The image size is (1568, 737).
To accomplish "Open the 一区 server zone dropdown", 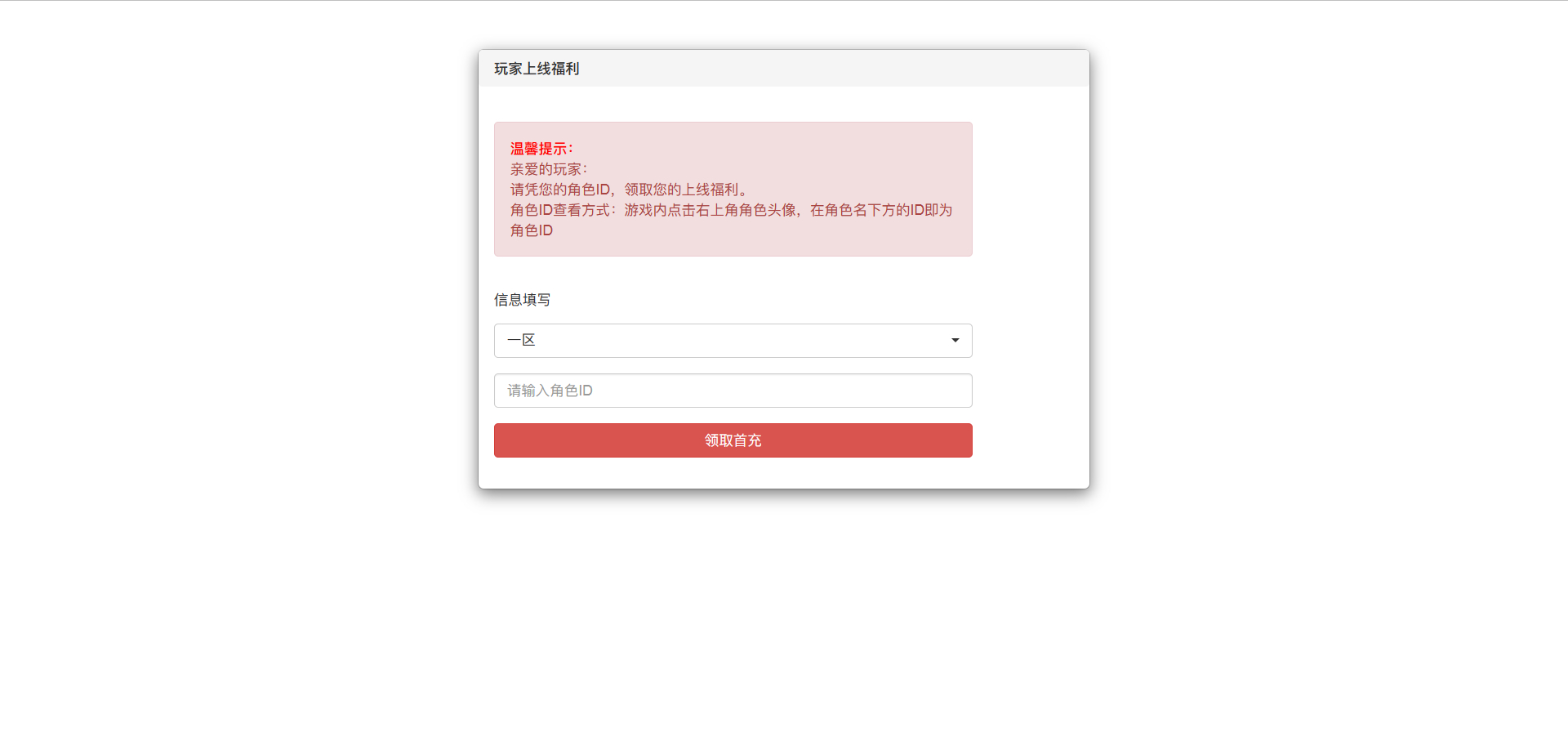I will coord(733,341).
